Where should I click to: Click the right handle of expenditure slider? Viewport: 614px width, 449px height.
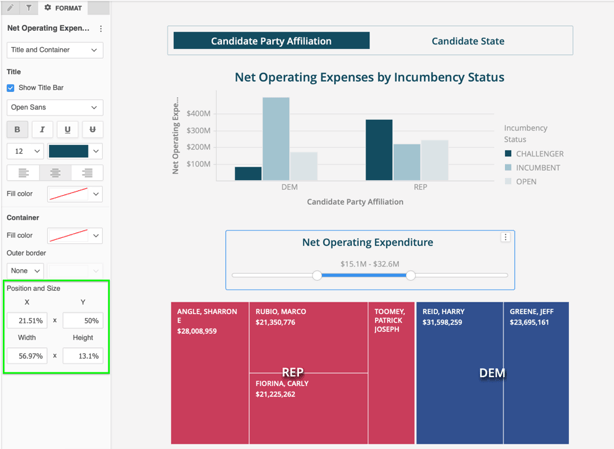410,275
